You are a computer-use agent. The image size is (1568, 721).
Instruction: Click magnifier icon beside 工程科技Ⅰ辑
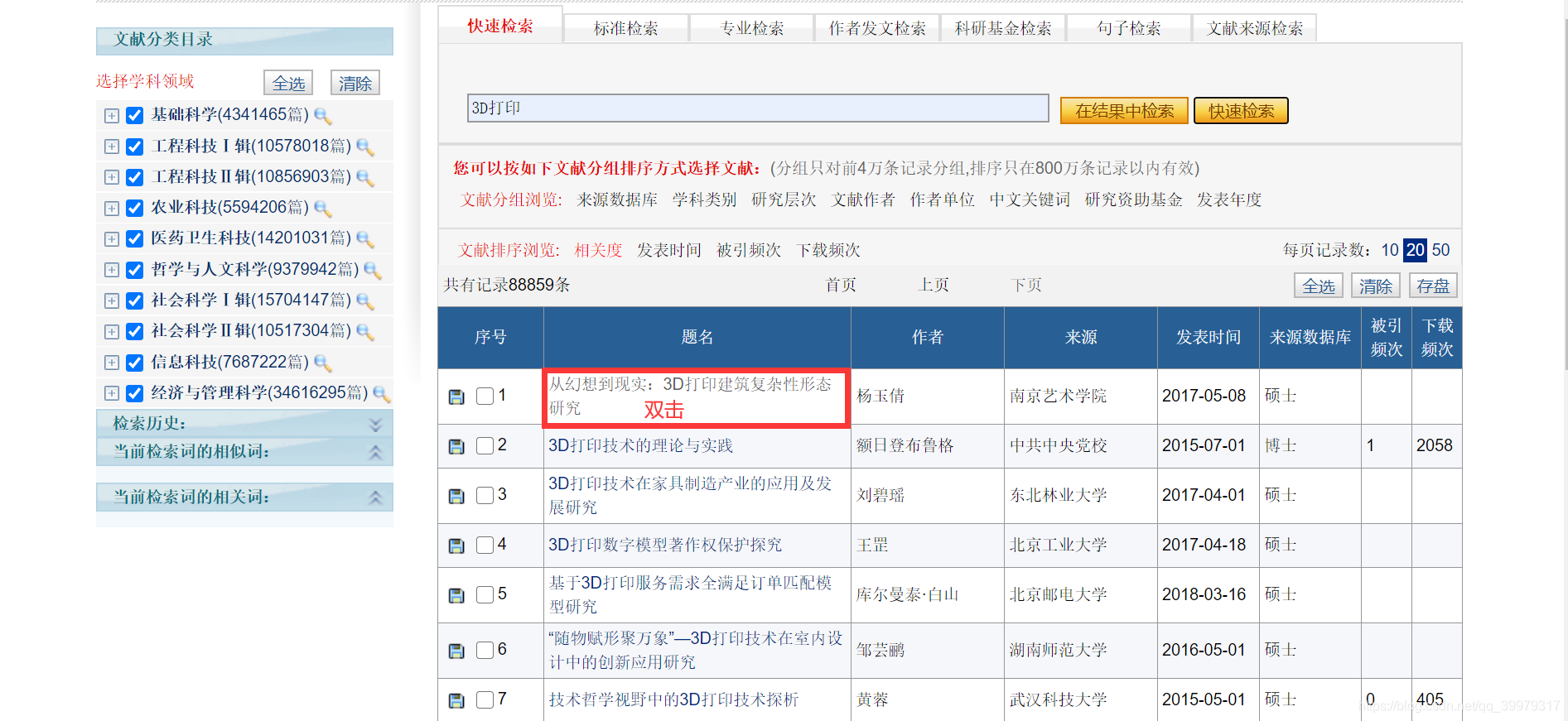pos(365,147)
